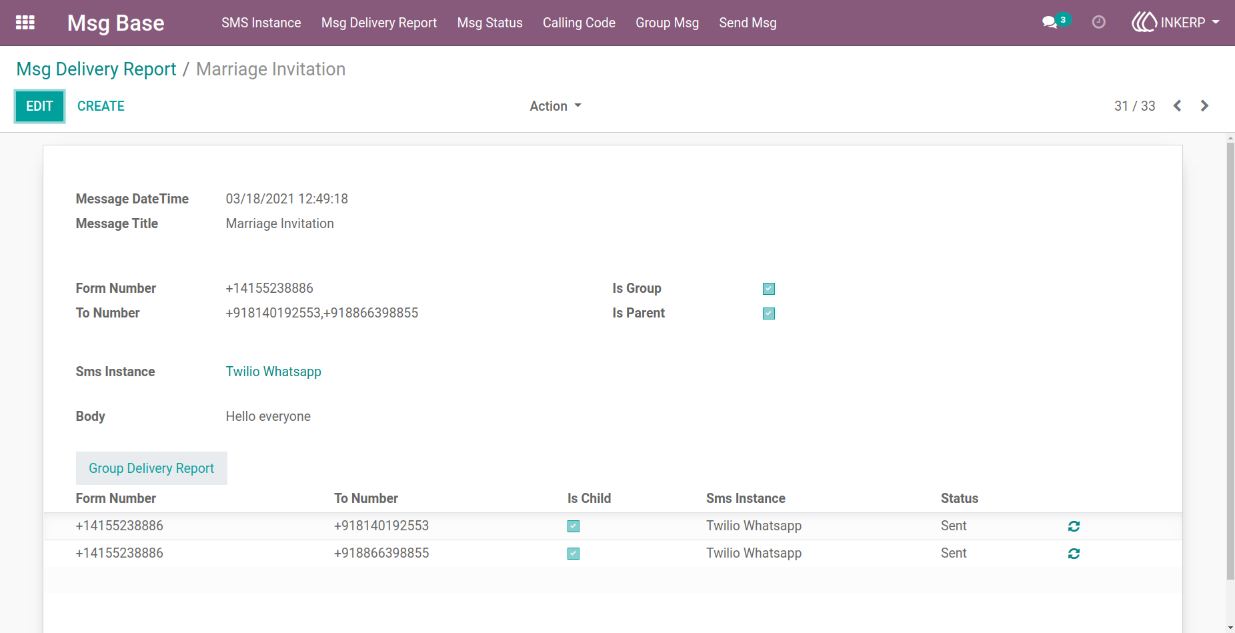Click the Sent status in +918140192553 row
This screenshot has width=1235, height=633.
point(954,526)
